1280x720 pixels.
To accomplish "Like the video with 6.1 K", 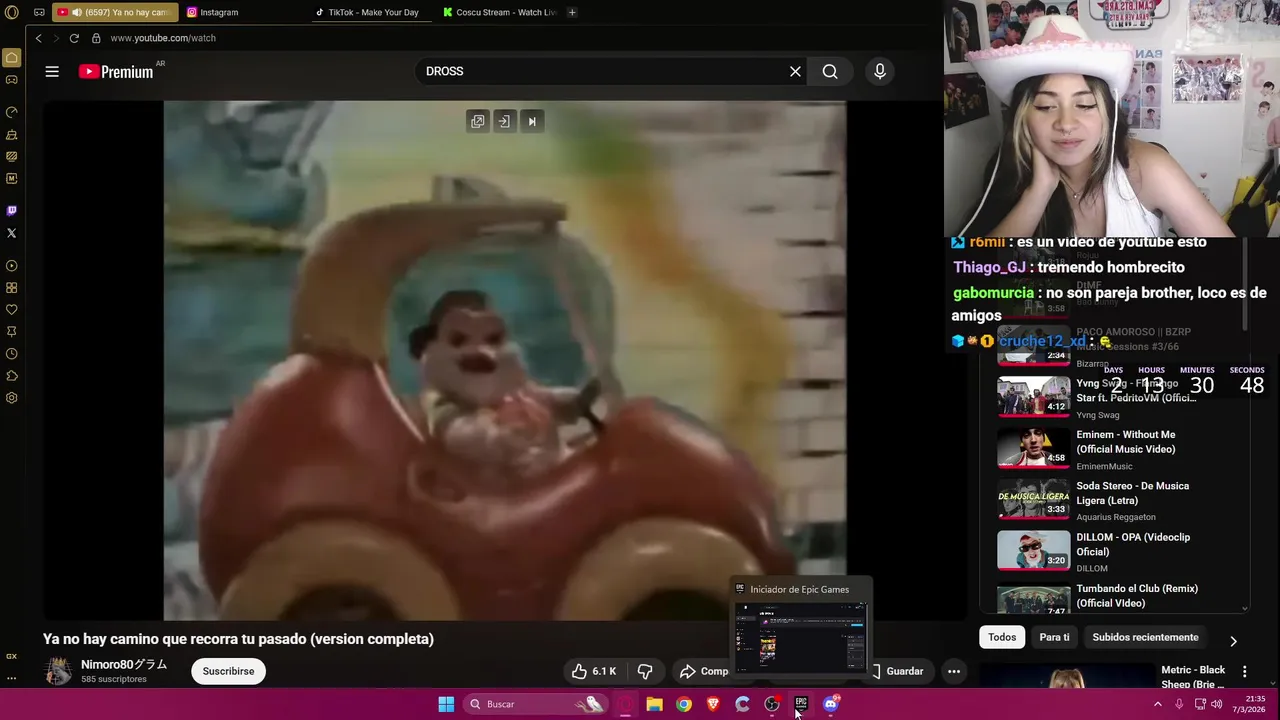I will pos(594,671).
